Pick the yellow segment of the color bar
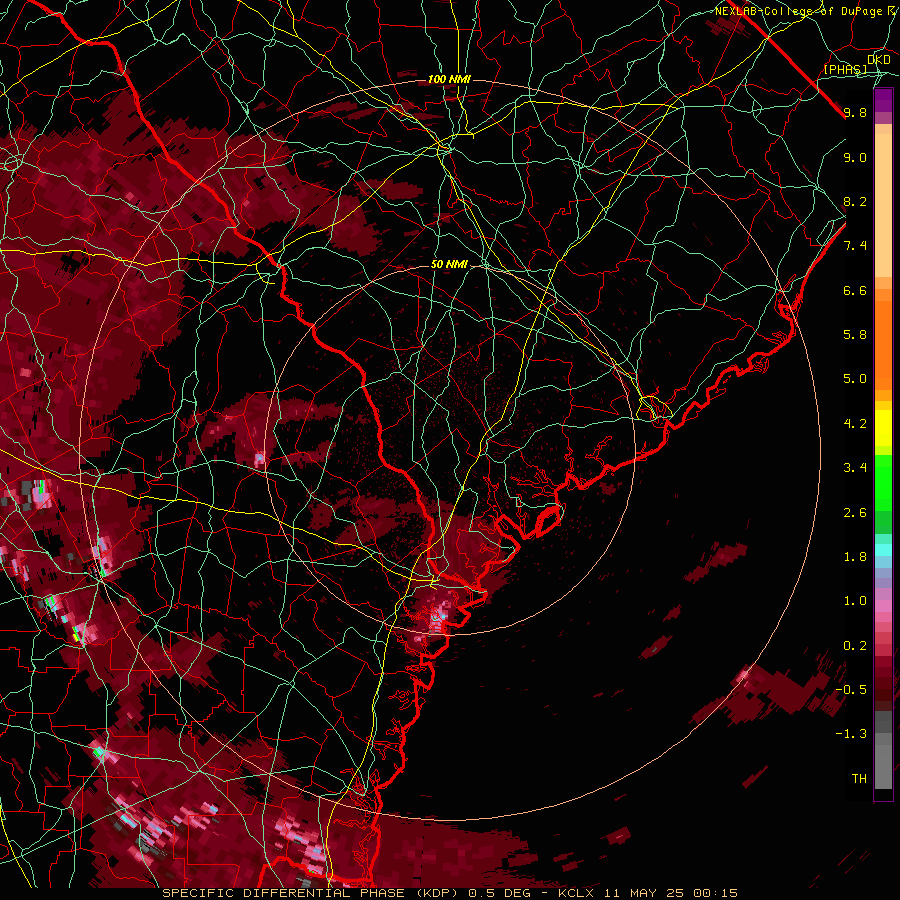The width and height of the screenshot is (900, 900). click(x=883, y=428)
